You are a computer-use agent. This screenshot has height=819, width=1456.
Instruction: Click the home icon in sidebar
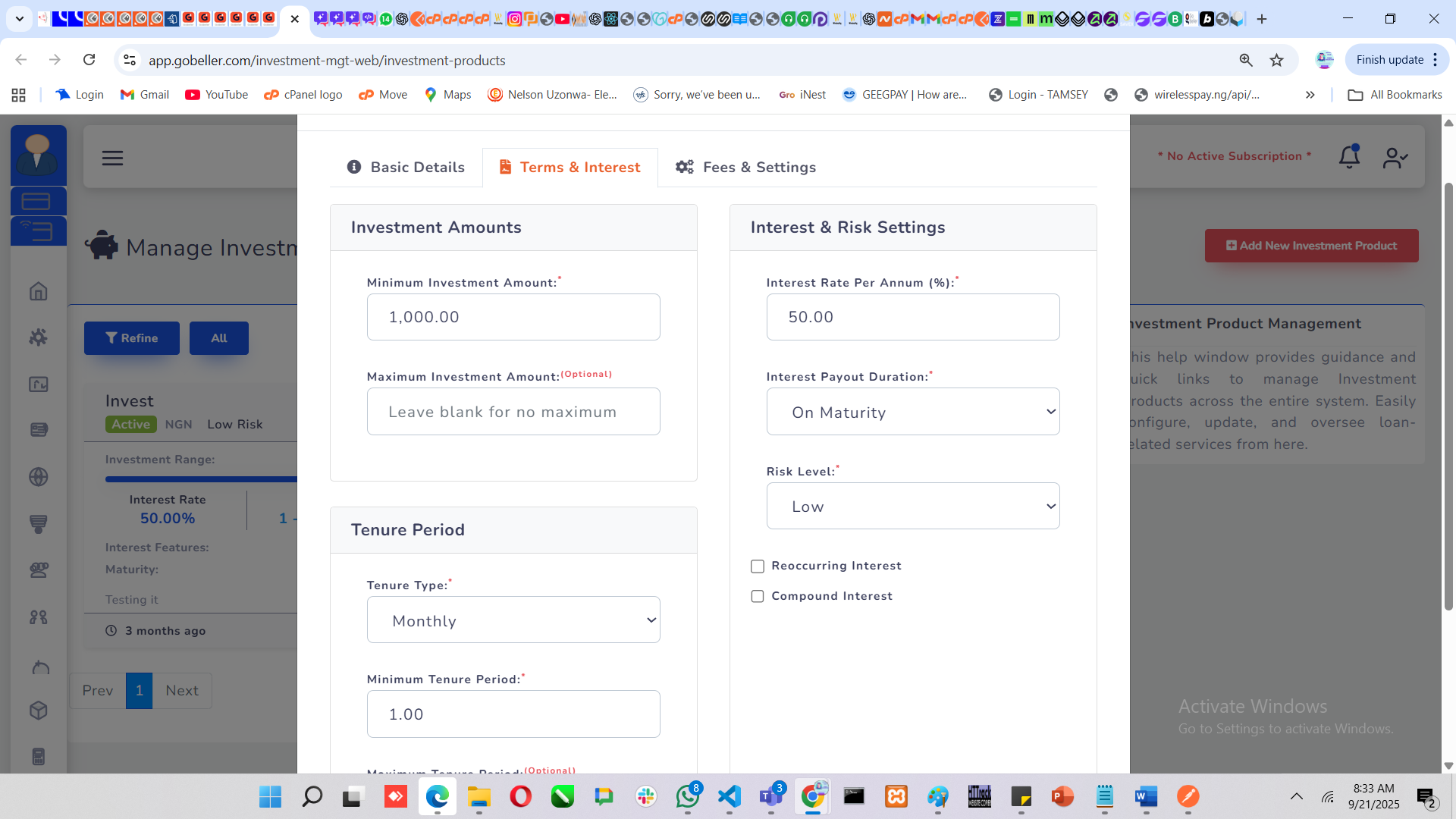point(39,291)
